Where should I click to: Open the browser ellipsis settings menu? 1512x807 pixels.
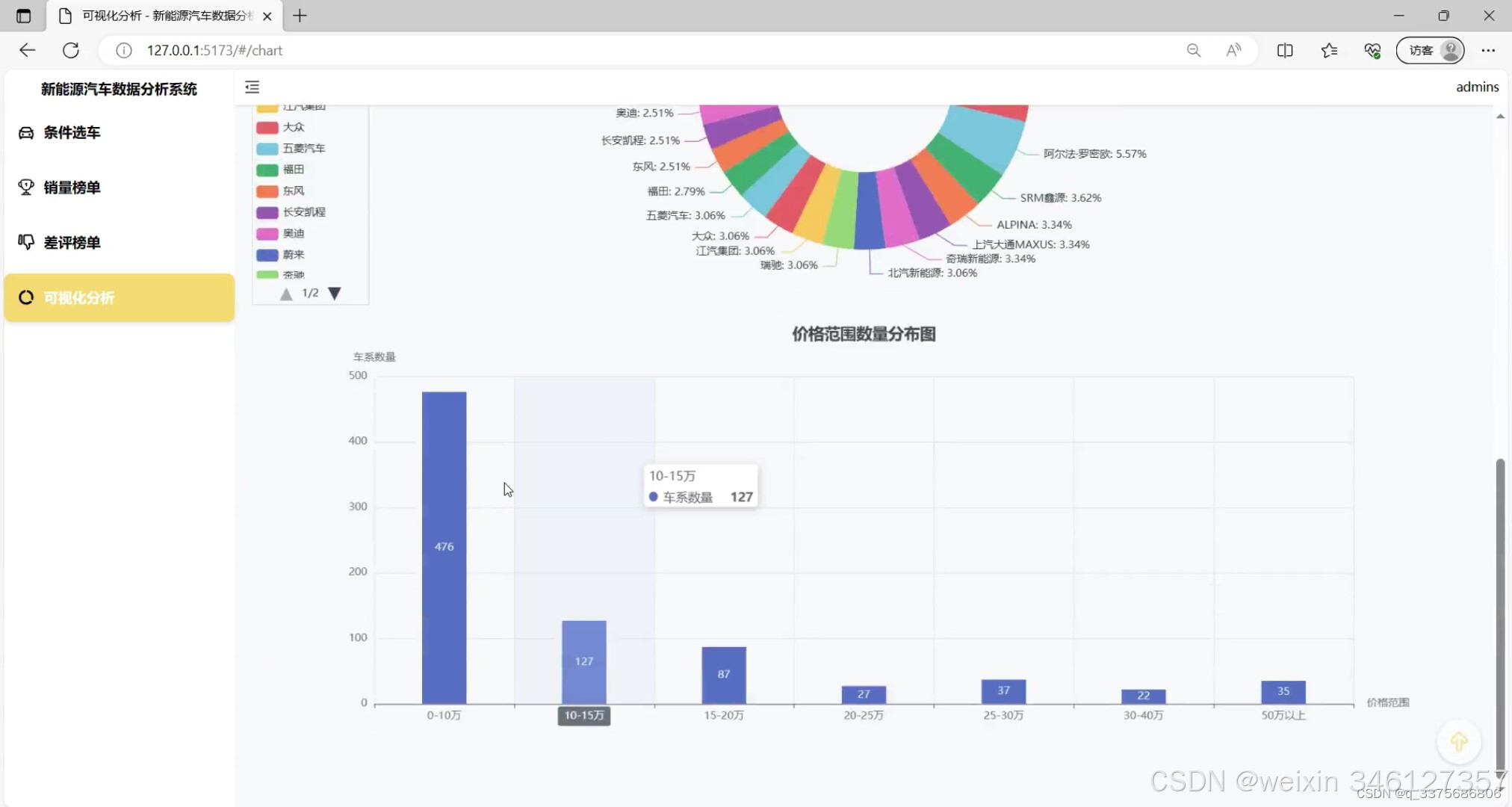(1488, 50)
